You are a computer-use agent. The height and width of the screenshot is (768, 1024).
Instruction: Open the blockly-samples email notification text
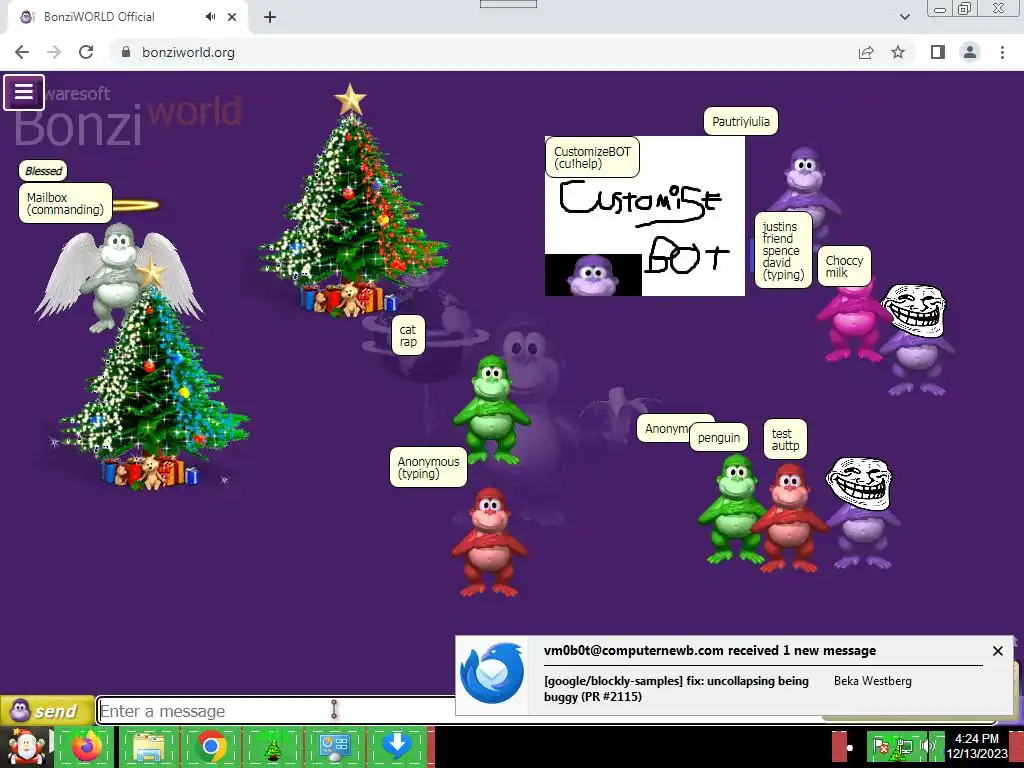pyautogui.click(x=676, y=688)
